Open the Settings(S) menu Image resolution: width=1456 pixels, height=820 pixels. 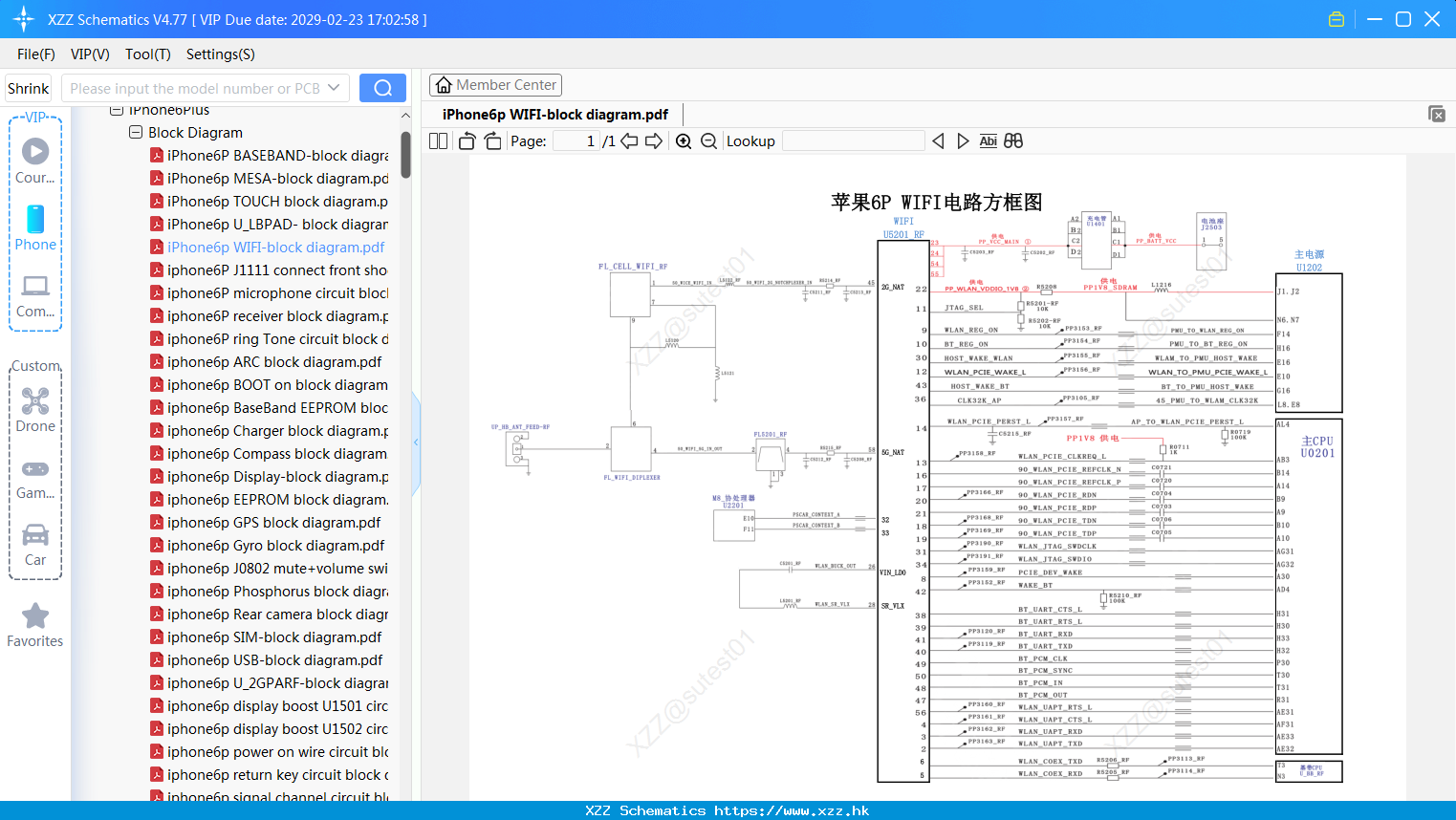tap(221, 54)
